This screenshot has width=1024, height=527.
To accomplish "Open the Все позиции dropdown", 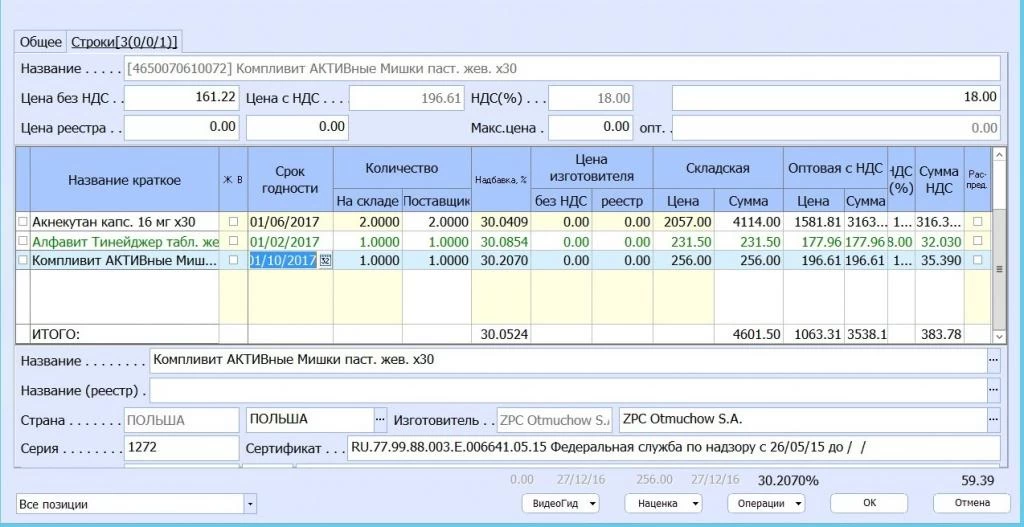I will pyautogui.click(x=250, y=504).
